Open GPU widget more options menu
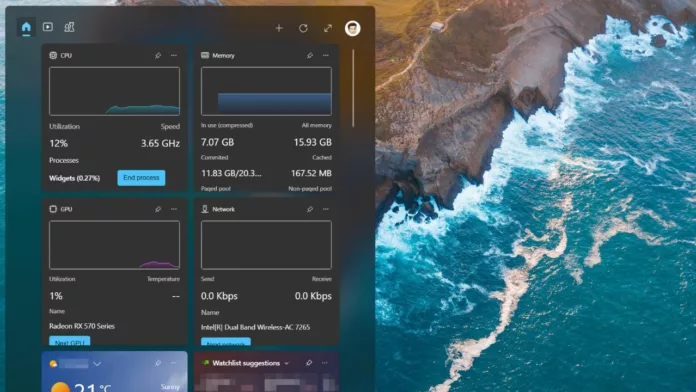 click(x=174, y=209)
